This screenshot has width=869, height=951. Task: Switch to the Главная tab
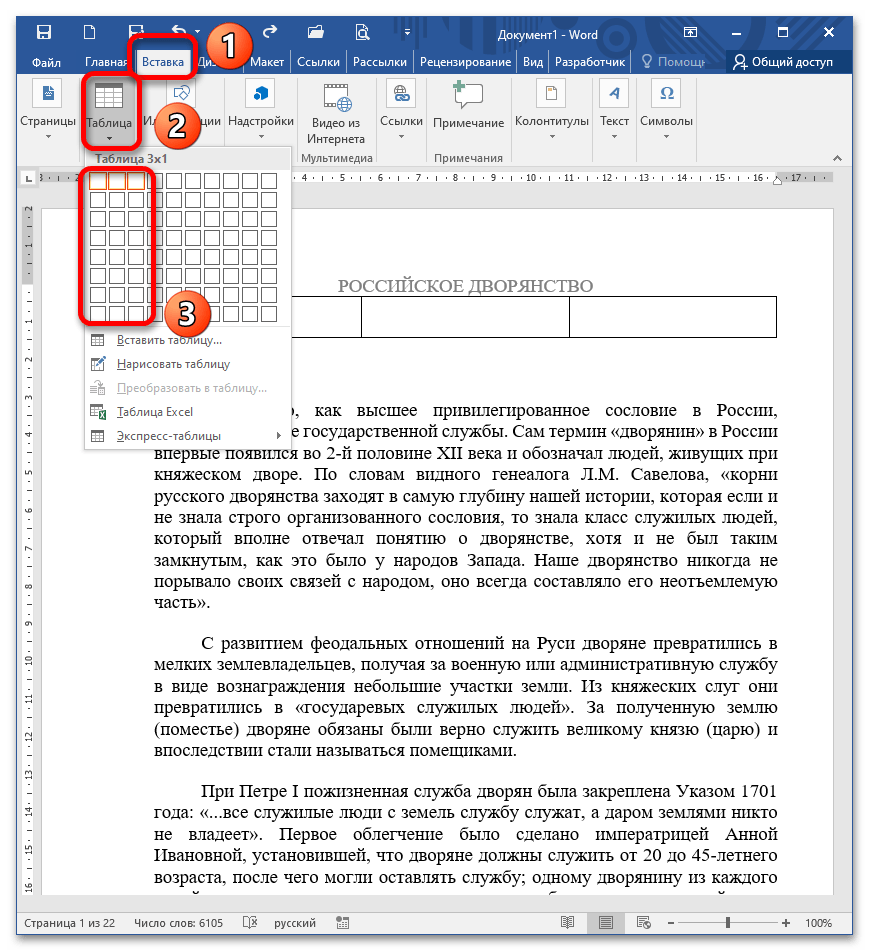[106, 62]
